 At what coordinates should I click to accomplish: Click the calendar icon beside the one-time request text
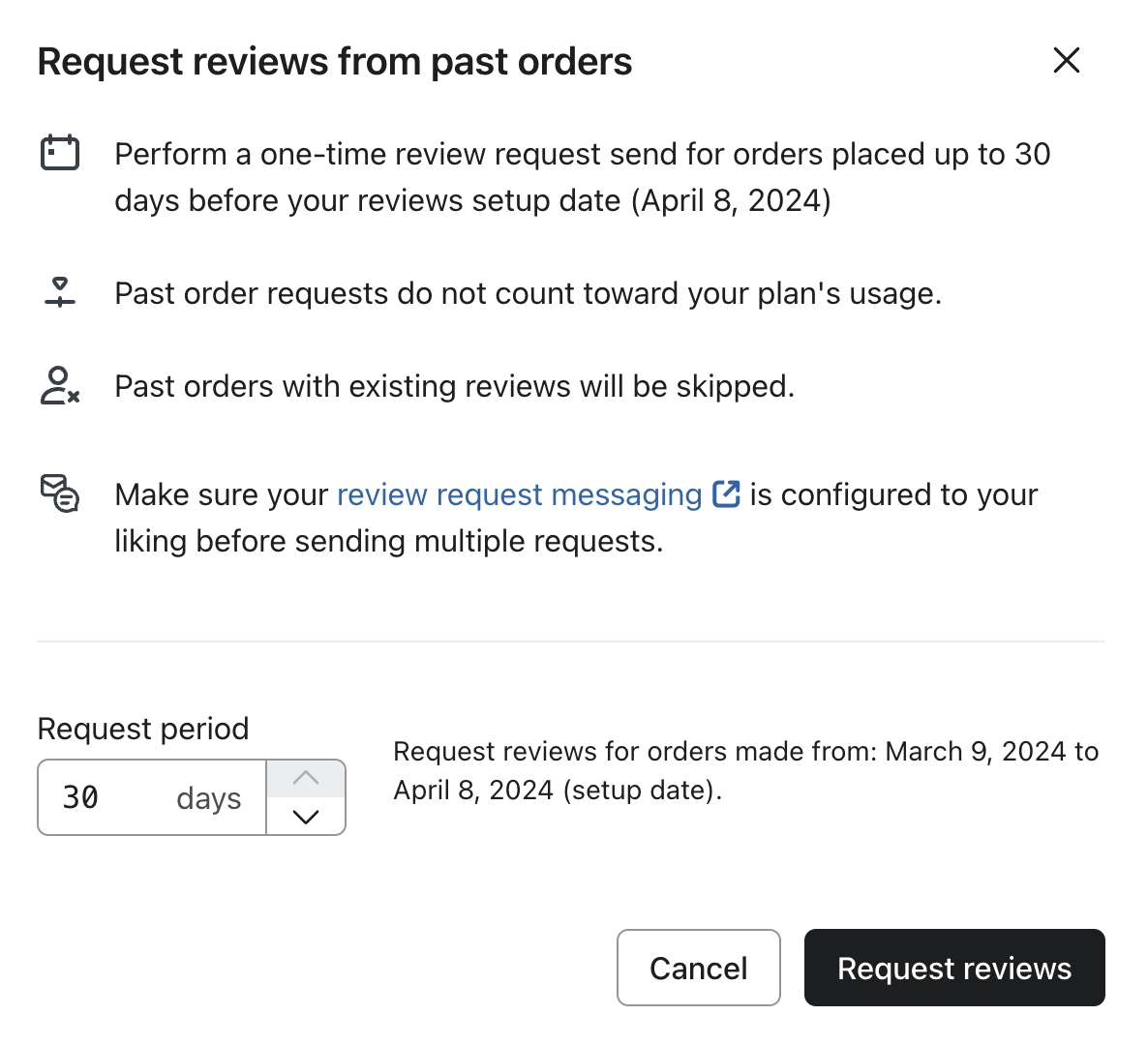[59, 152]
